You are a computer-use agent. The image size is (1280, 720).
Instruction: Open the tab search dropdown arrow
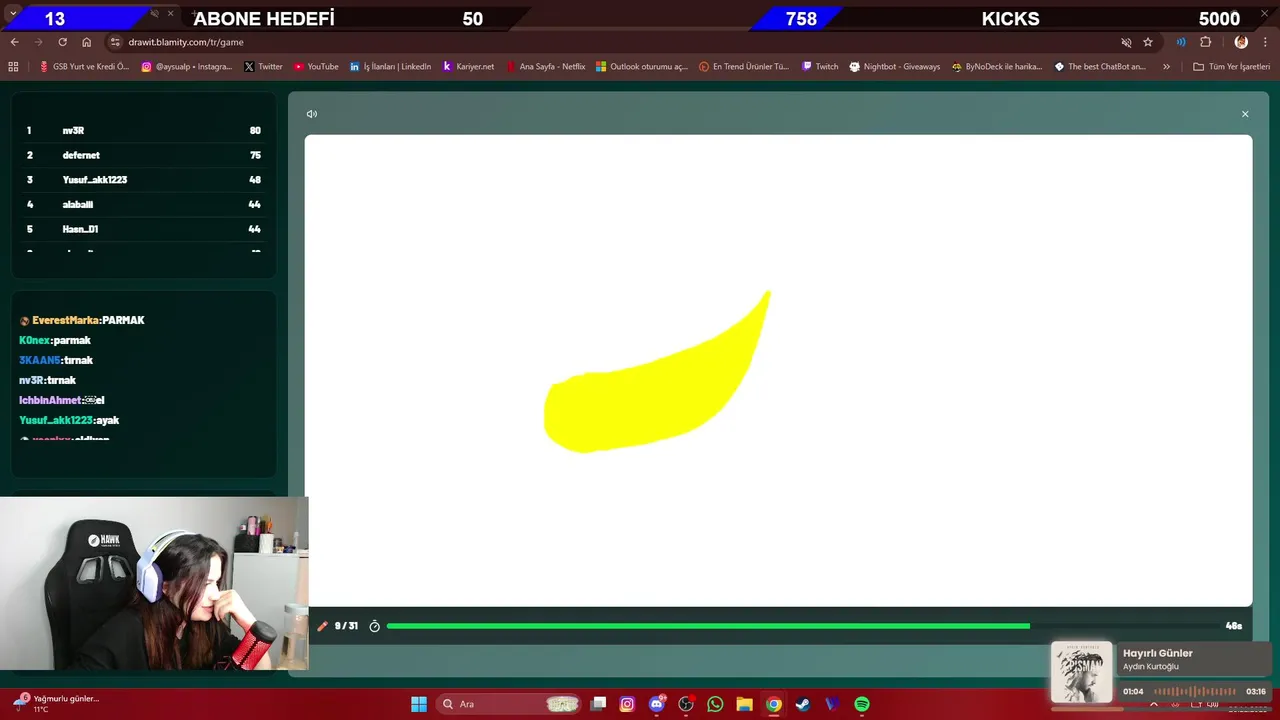[13, 11]
